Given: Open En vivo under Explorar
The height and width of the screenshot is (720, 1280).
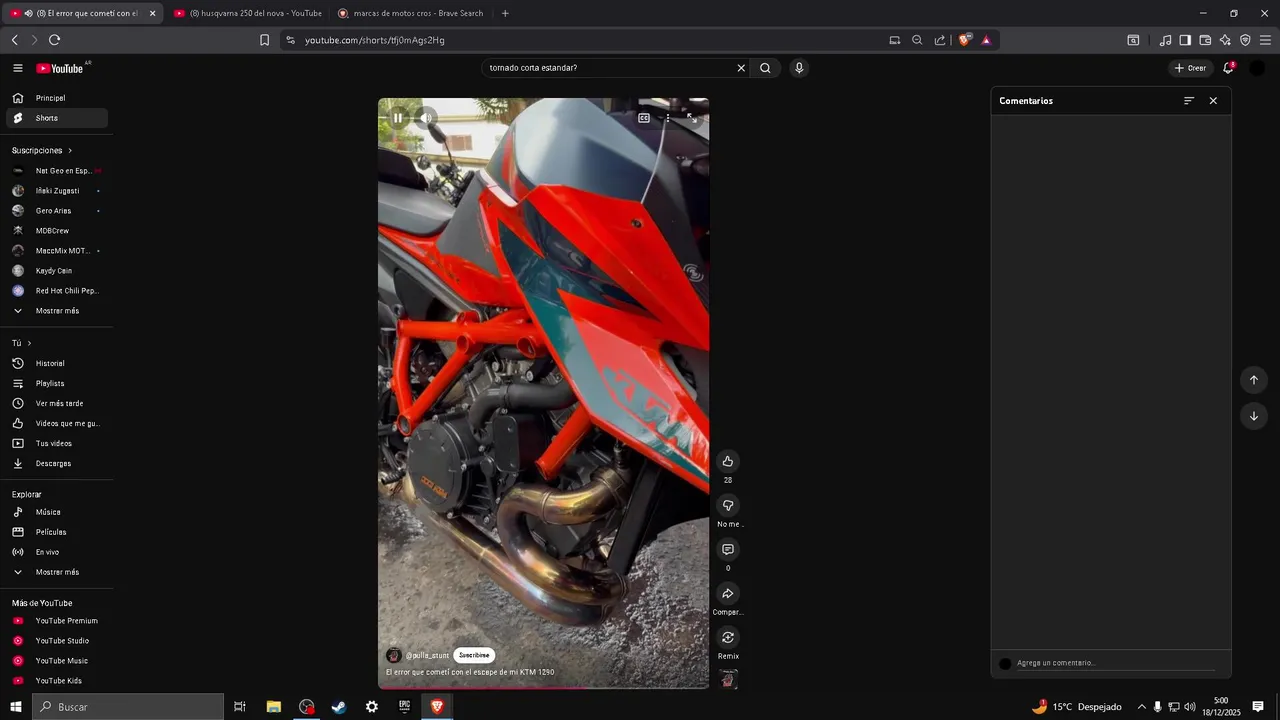Looking at the screenshot, I should tap(57, 552).
